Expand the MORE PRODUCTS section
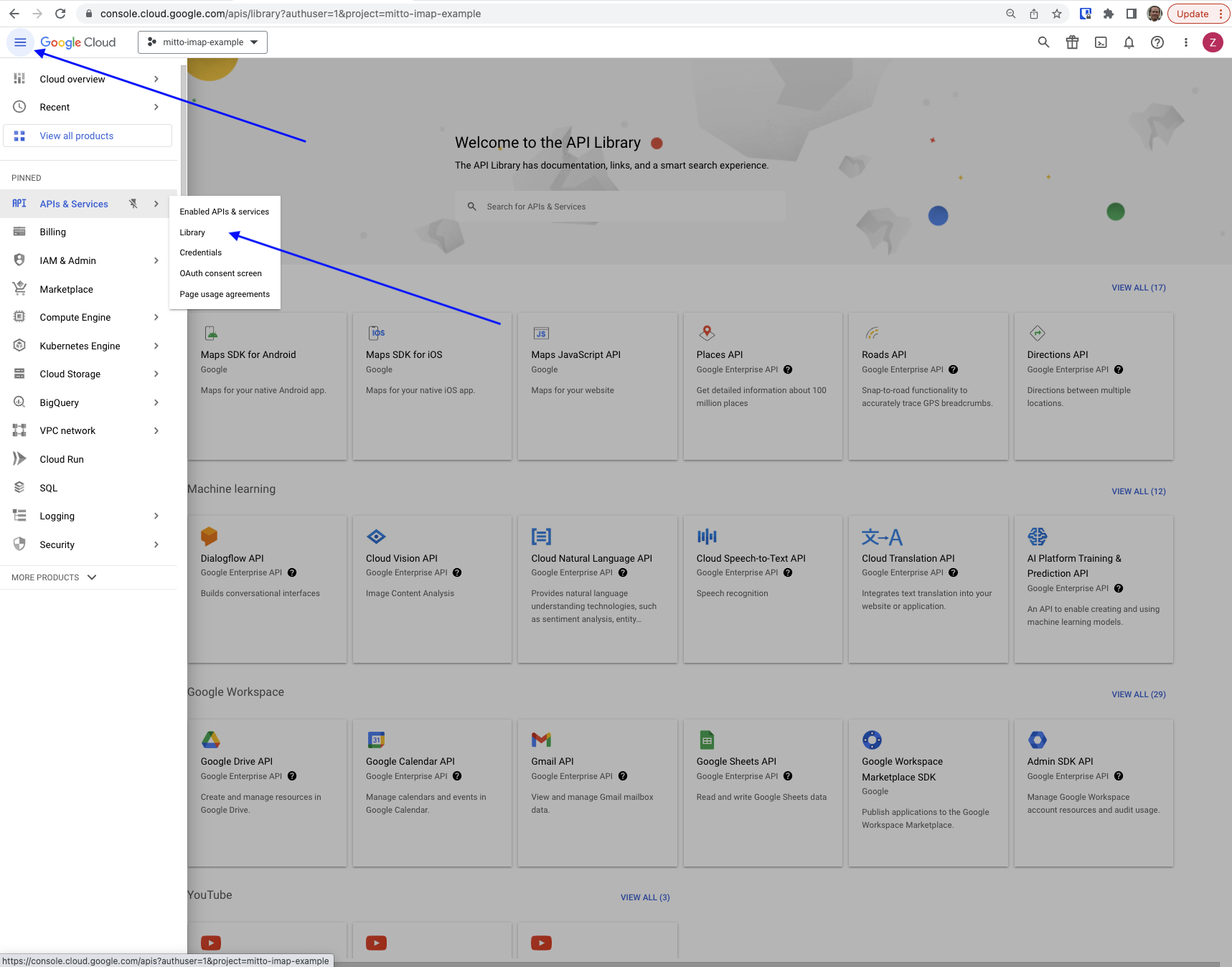 click(54, 577)
